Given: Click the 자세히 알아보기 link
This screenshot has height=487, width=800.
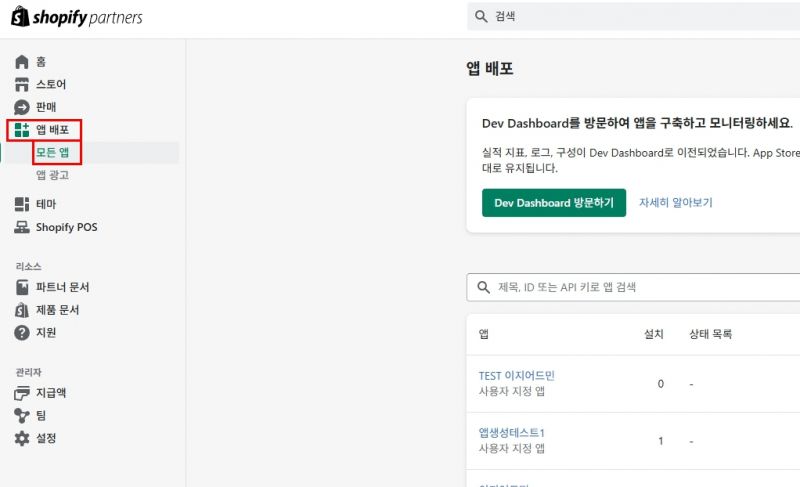Looking at the screenshot, I should click(676, 202).
